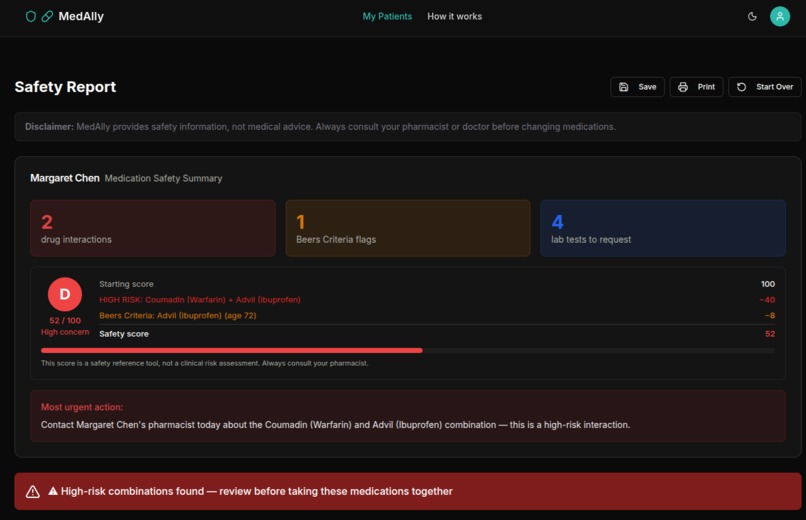Select HIGH RISK Coumadin plus Advil line
806x520 pixels.
point(200,300)
